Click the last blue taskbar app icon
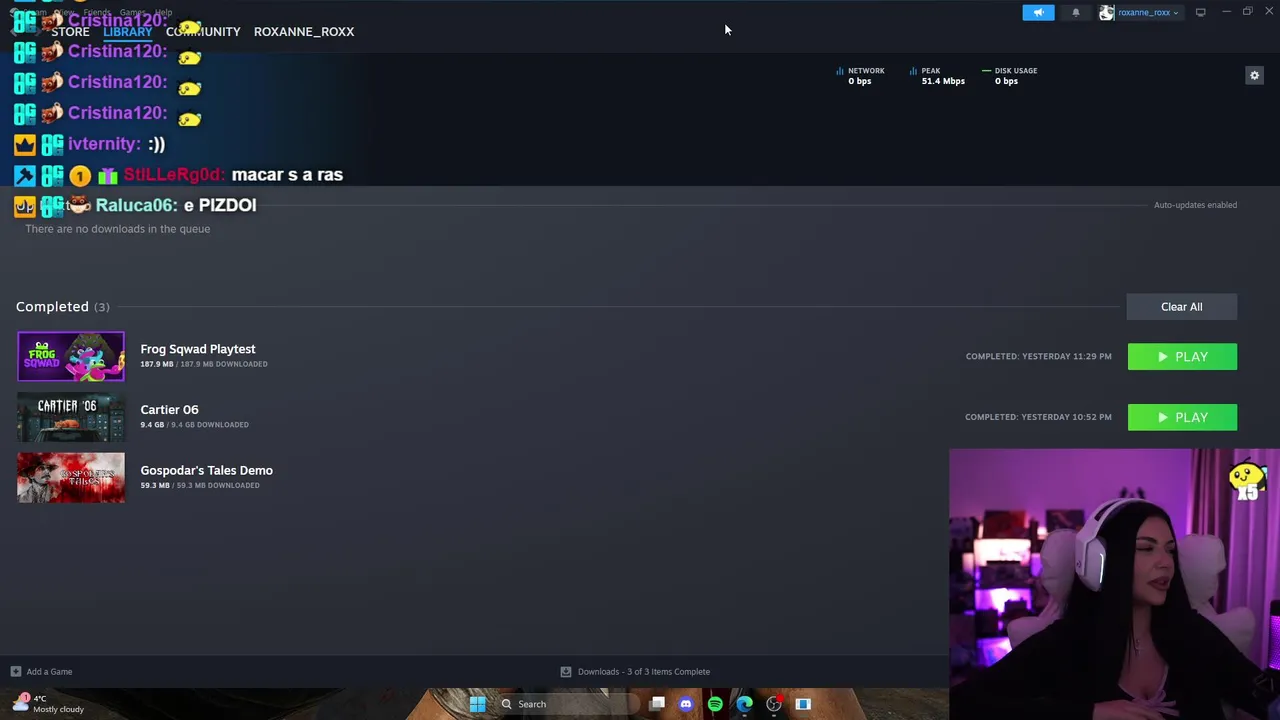 (x=802, y=704)
